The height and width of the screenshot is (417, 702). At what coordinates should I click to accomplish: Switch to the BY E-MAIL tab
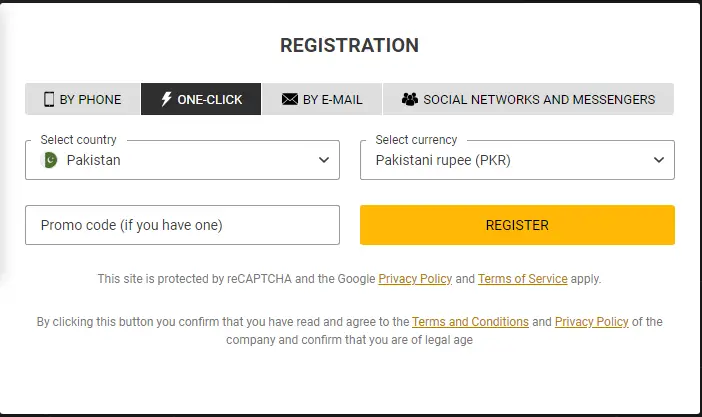pyautogui.click(x=322, y=100)
